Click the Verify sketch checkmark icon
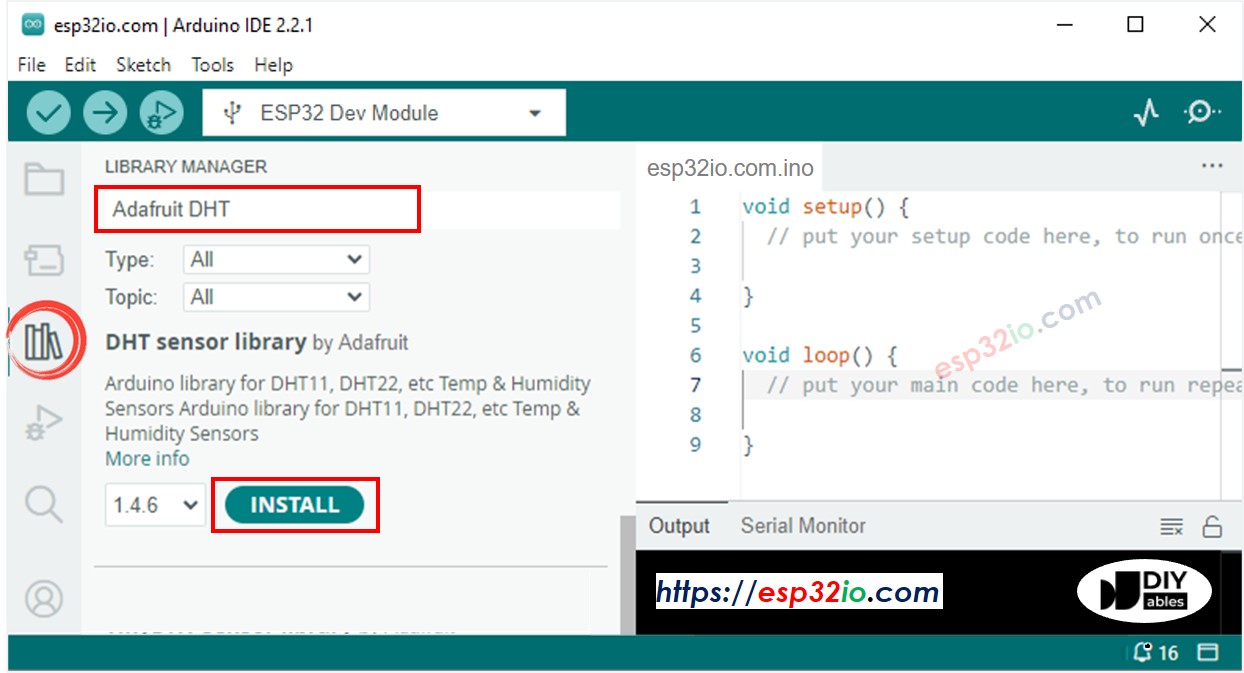Viewport: 1244px width, 673px height. (47, 111)
